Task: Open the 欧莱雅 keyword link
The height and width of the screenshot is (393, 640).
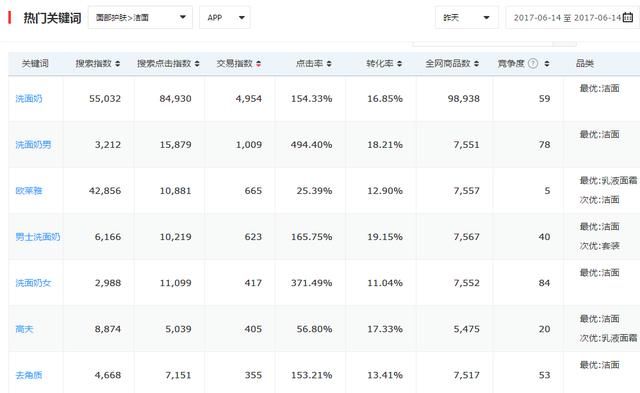Action: 29,191
